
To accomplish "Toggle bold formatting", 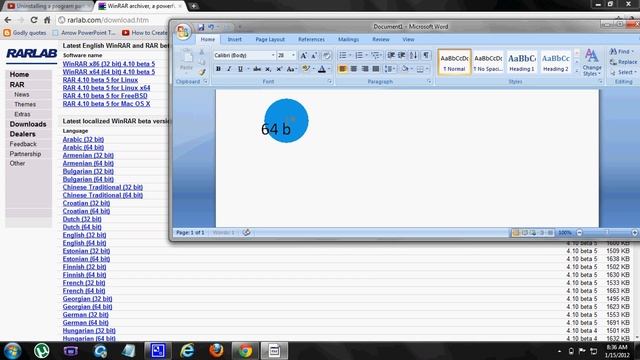I will [x=218, y=69].
